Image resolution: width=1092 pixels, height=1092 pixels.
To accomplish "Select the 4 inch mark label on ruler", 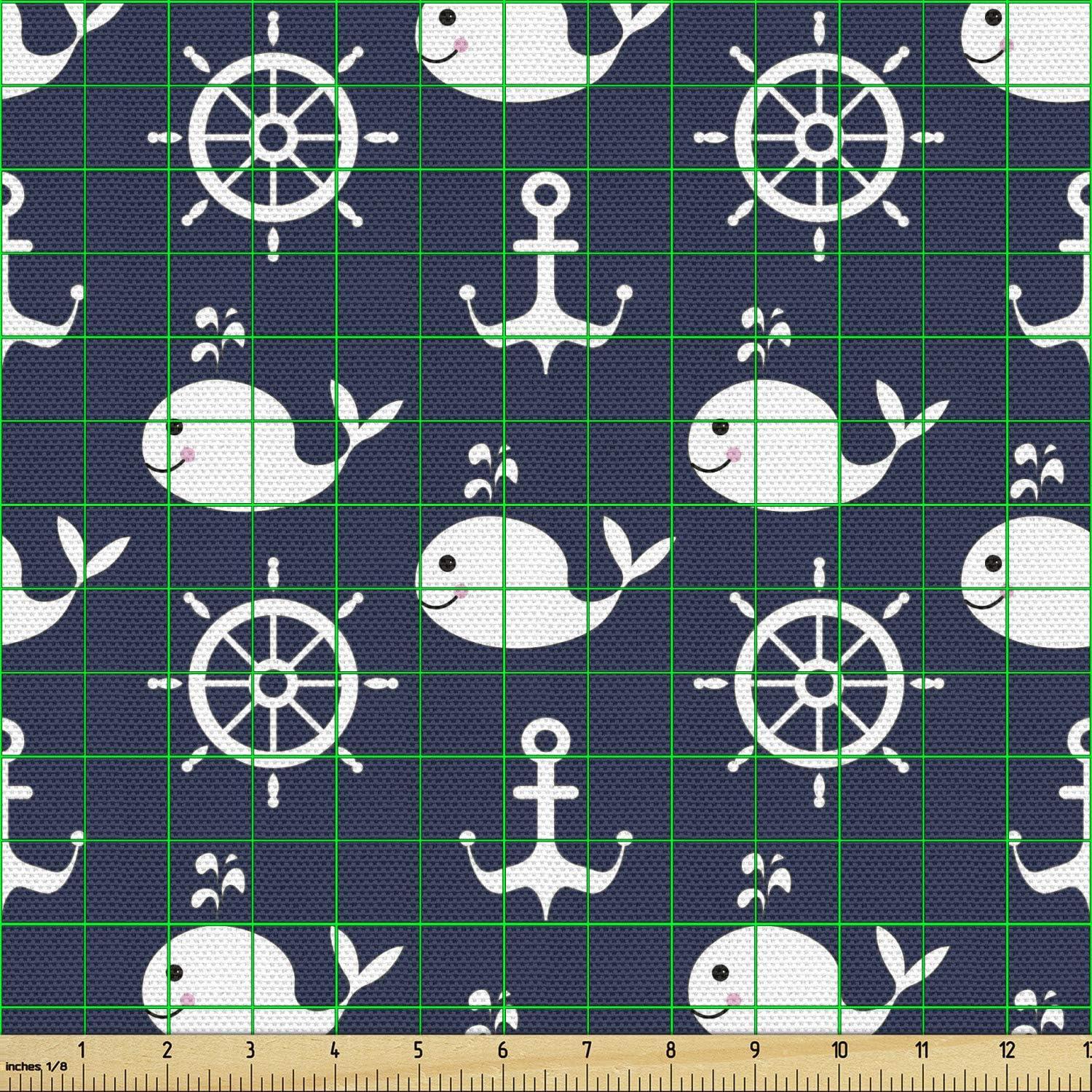I will [x=333, y=1051].
